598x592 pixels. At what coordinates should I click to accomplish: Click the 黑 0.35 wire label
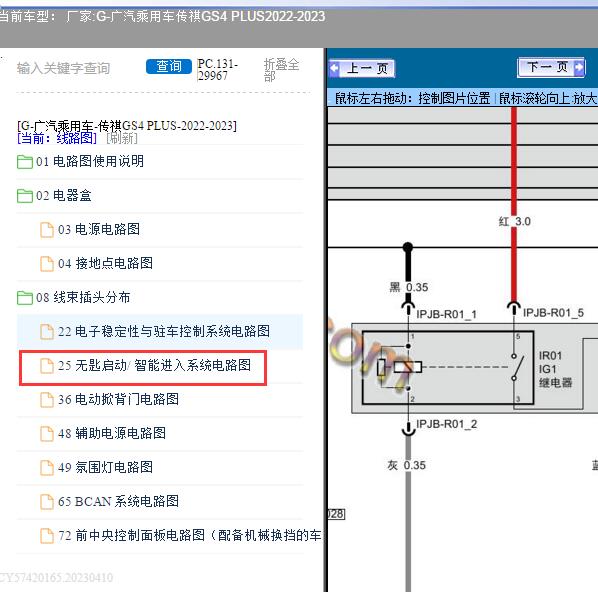tap(408, 287)
